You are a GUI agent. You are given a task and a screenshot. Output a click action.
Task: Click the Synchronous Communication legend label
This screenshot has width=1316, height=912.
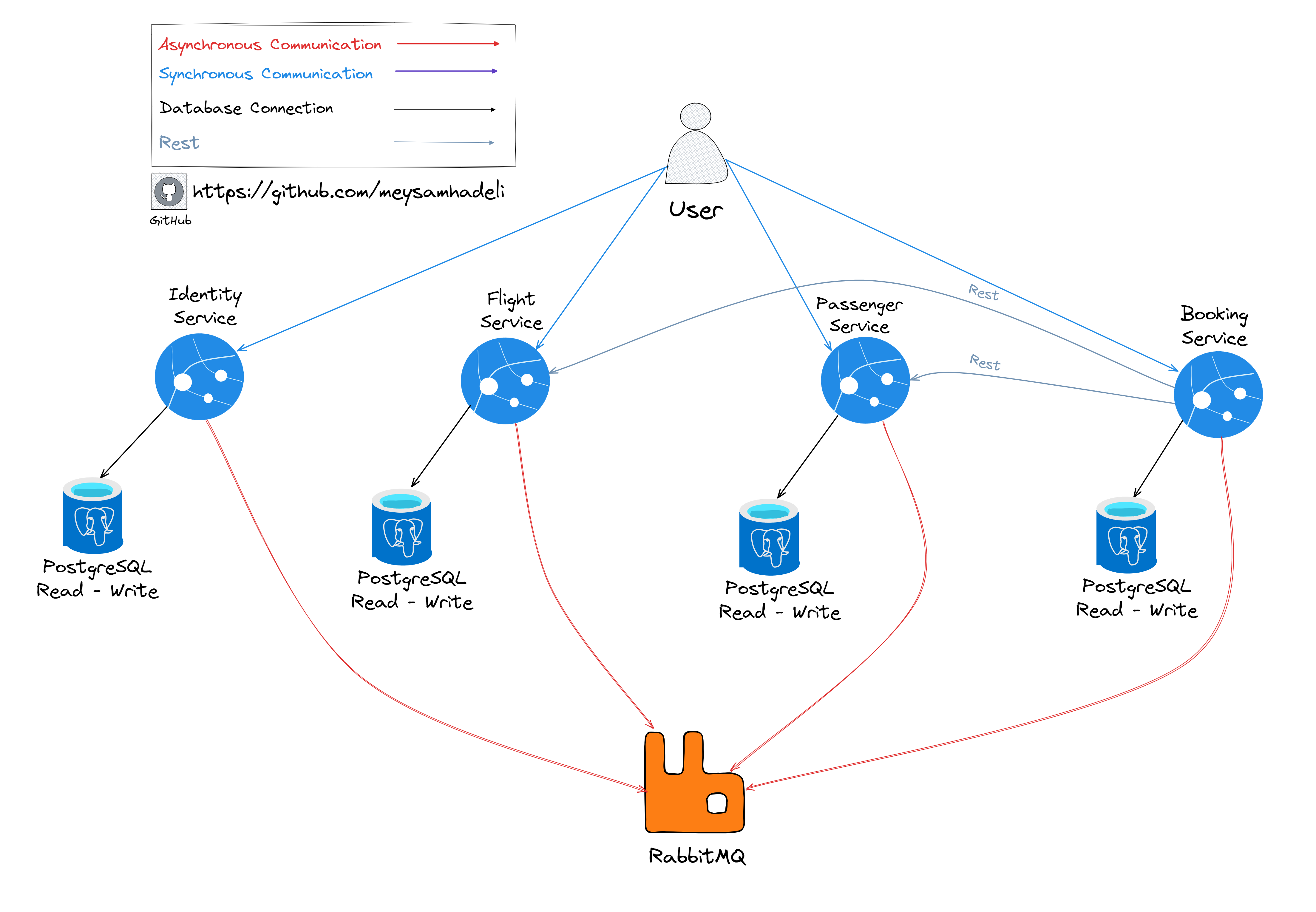point(266,74)
